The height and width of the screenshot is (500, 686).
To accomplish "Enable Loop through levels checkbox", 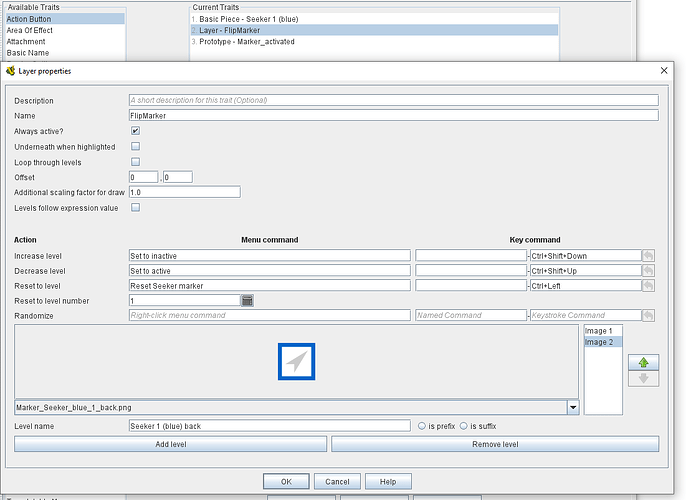I will click(x=135, y=162).
